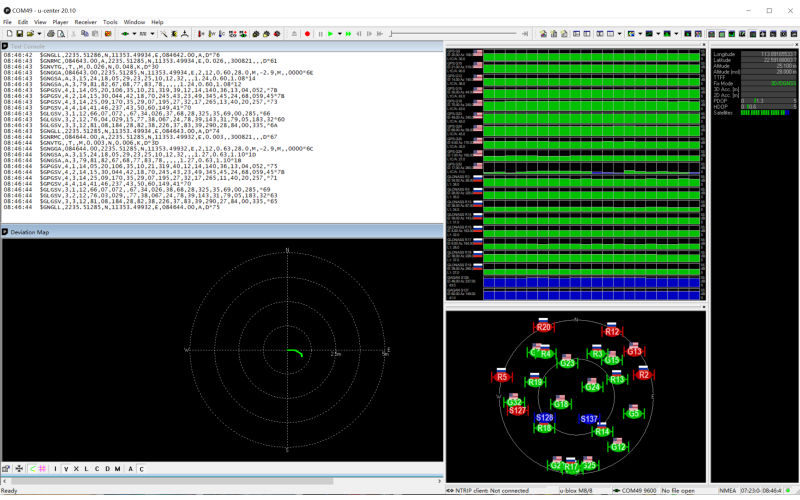800x500 pixels.
Task: Toggle the green track line icon in Deviation Map
Action: [32, 468]
